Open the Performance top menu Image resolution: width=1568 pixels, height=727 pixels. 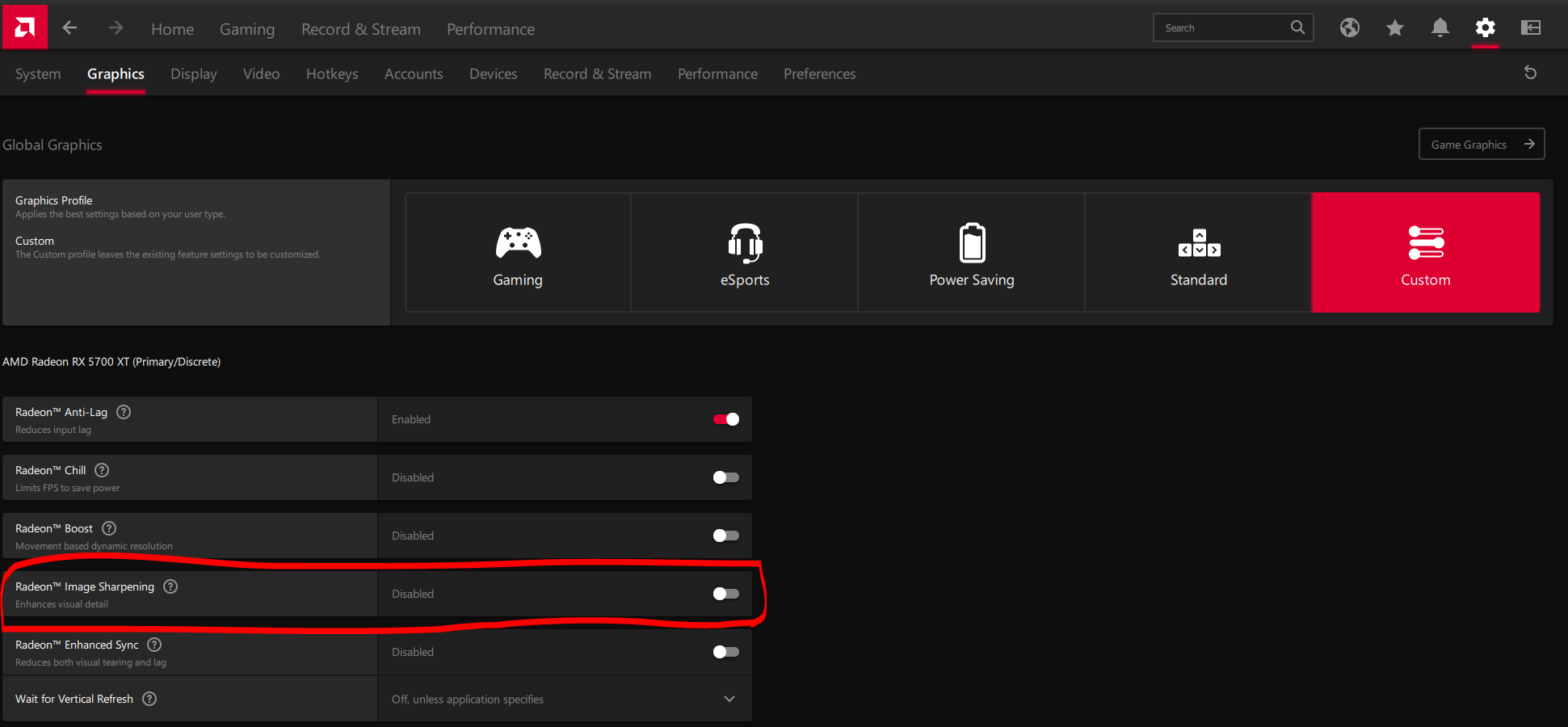tap(491, 29)
